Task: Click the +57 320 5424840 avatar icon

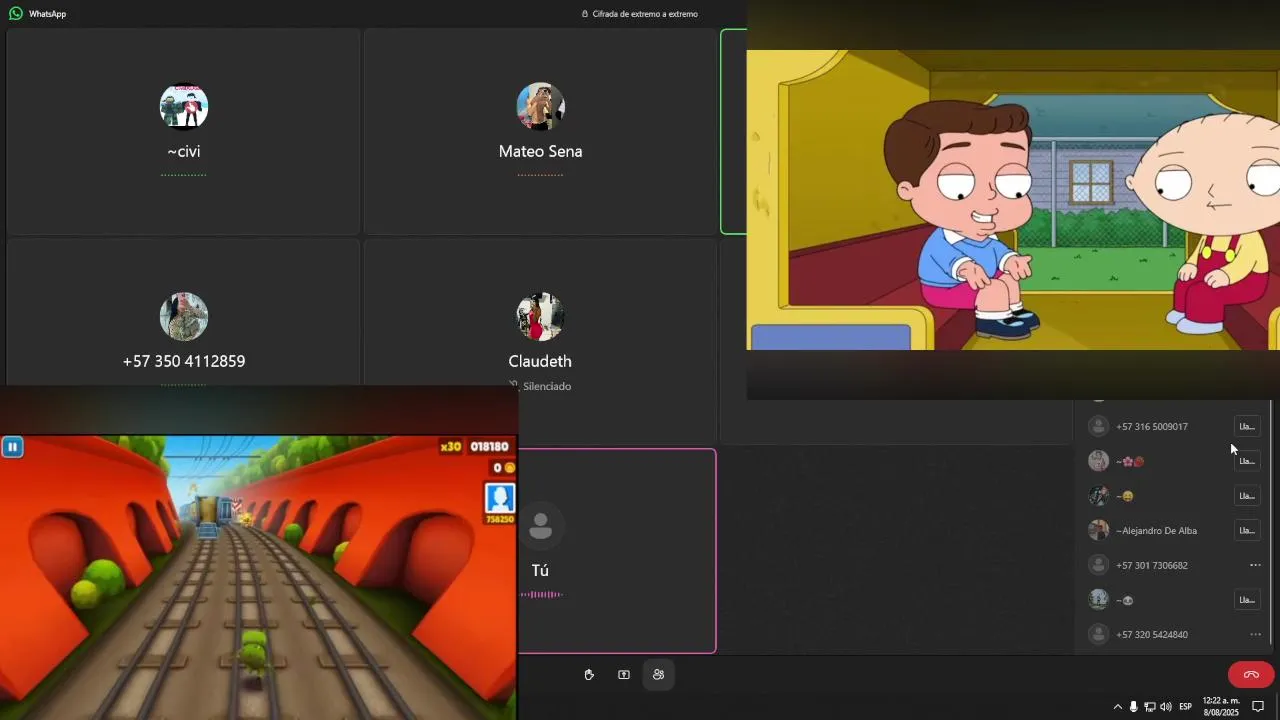Action: tap(1099, 634)
